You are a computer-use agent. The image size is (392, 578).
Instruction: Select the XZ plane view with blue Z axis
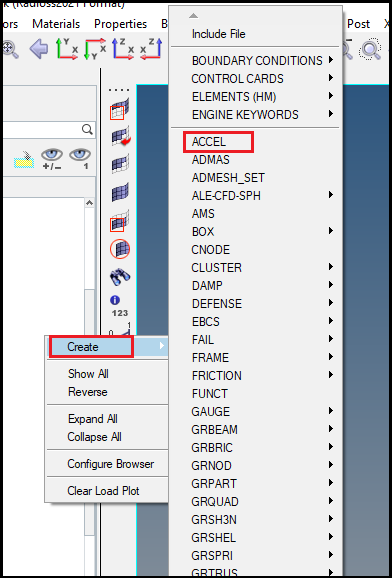click(x=123, y=49)
